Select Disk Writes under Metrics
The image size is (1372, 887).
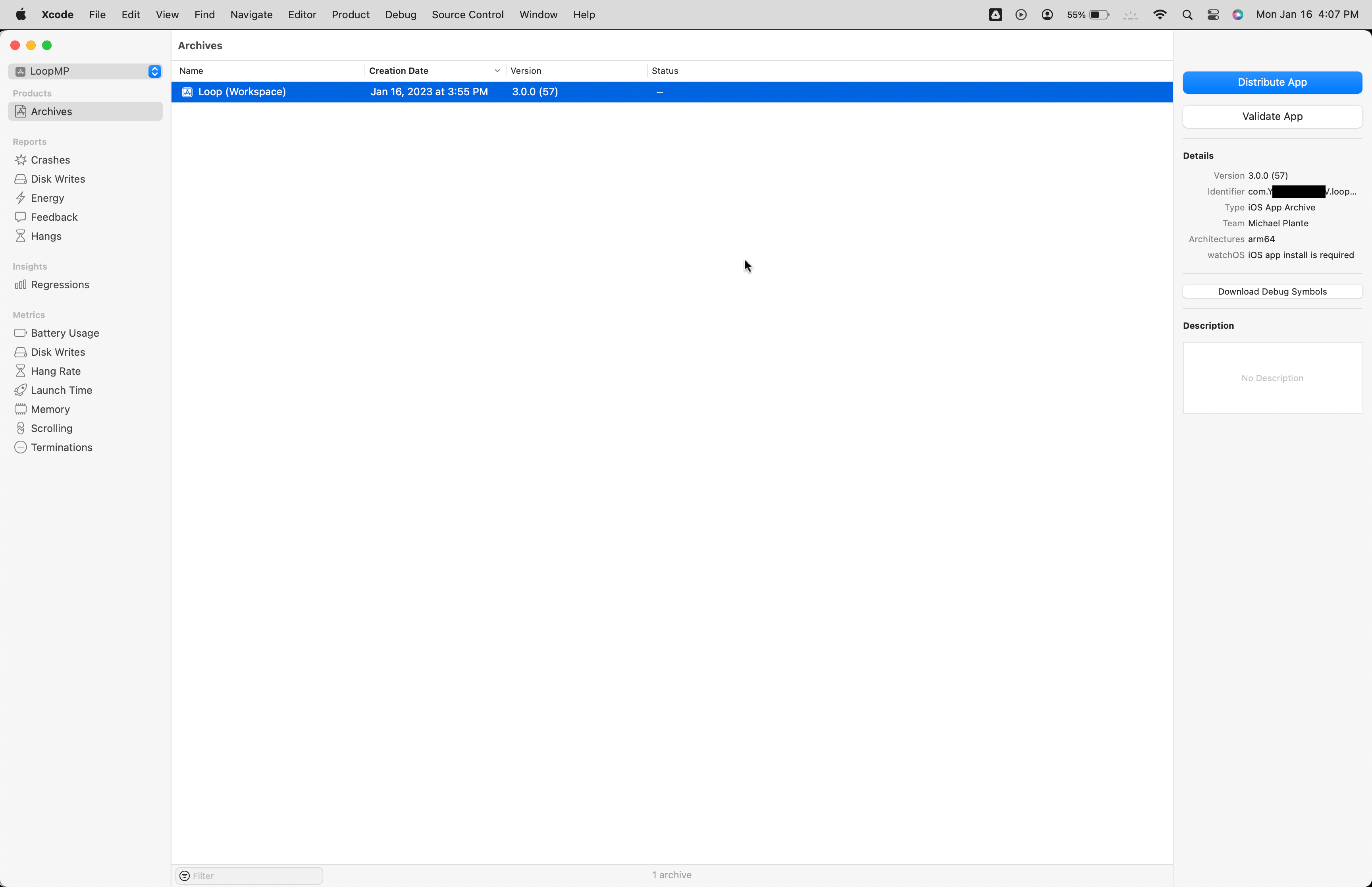pos(85,352)
